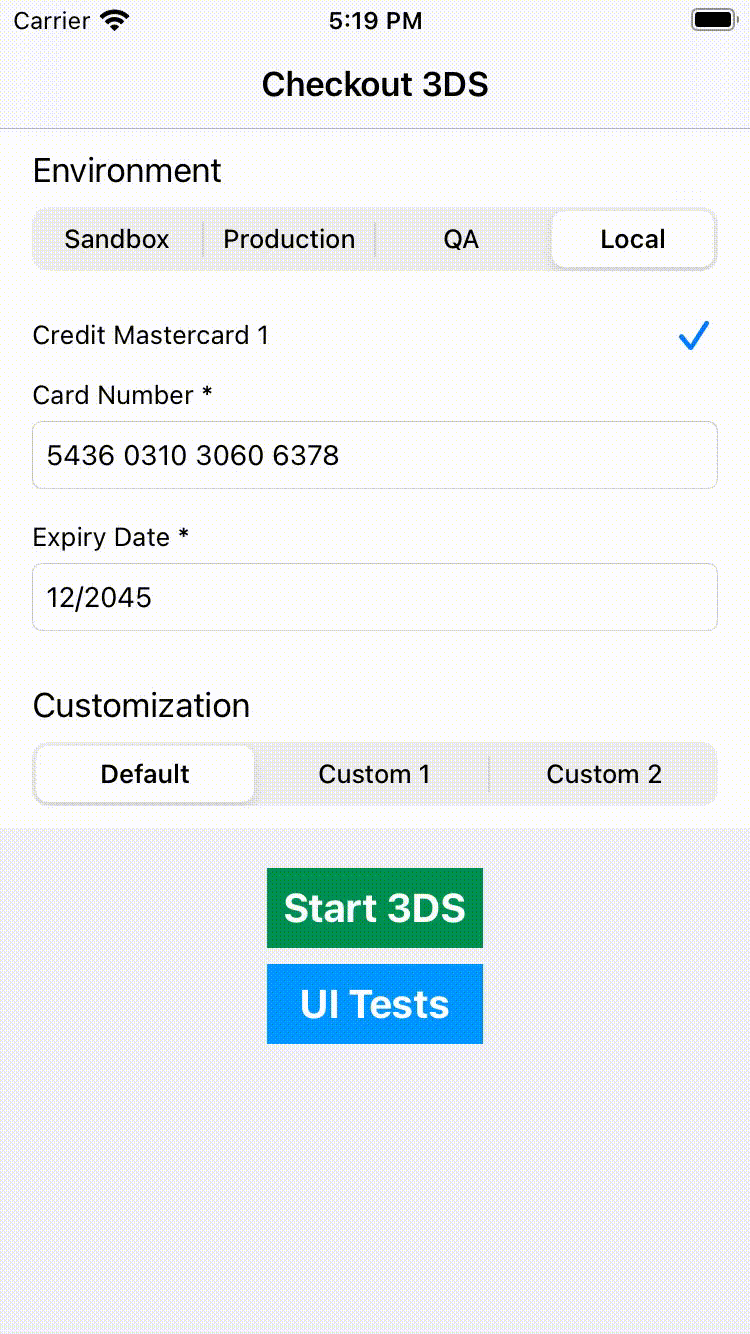Tap the Checkout 3DS title
750x1334 pixels.
(x=375, y=85)
